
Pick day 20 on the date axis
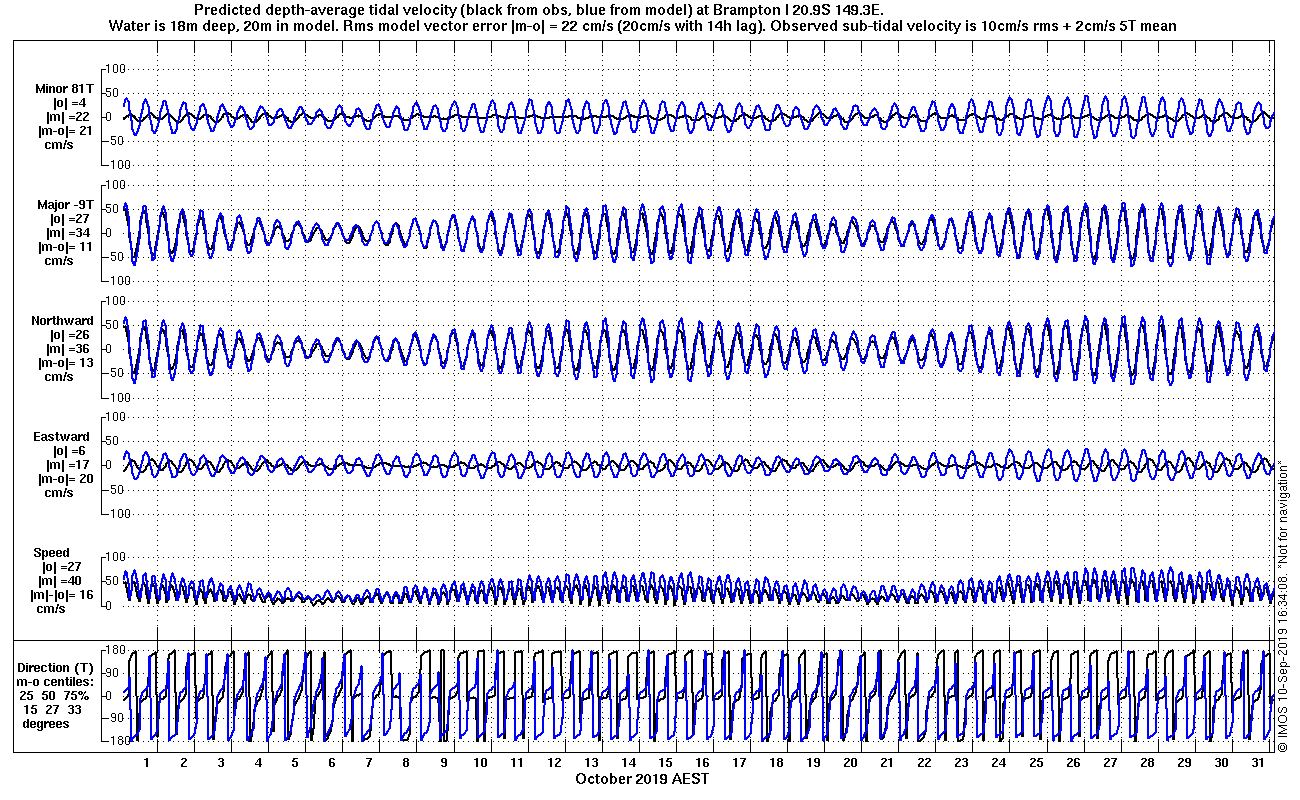pyautogui.click(x=850, y=763)
